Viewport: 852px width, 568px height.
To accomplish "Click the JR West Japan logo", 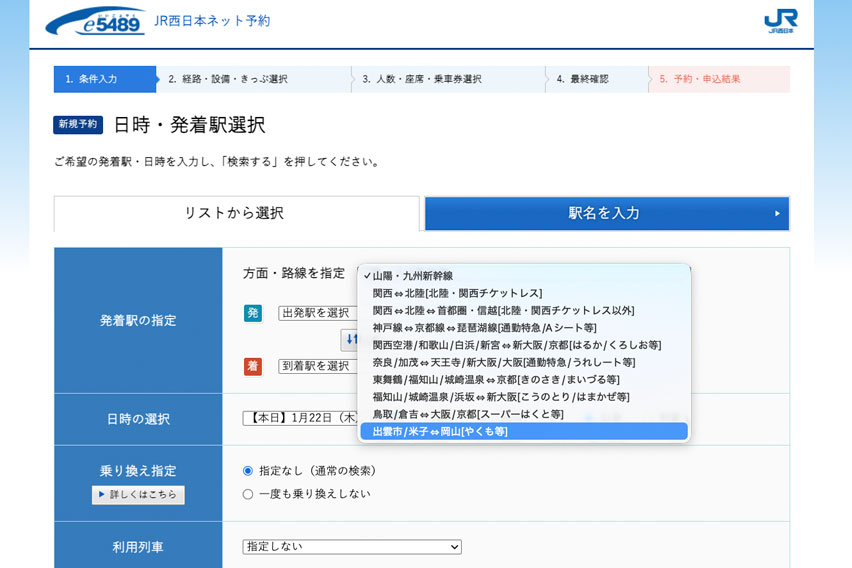I will tap(780, 21).
